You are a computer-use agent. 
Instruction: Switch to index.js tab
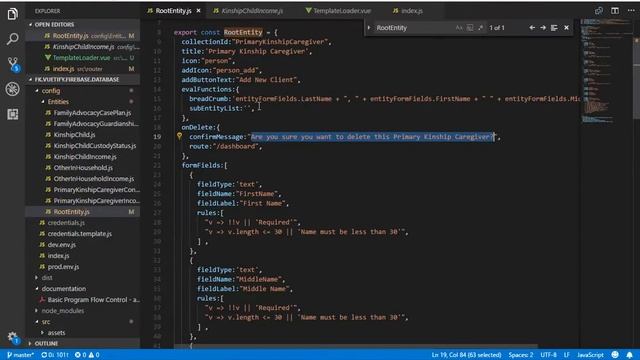411,11
